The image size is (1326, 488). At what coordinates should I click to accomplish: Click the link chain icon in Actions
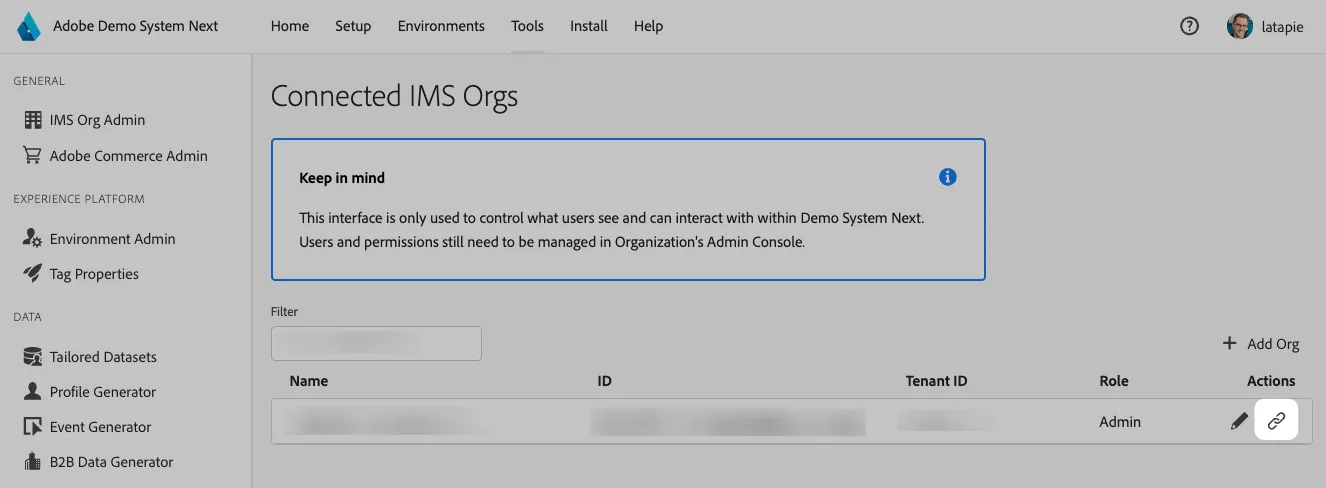[x=1276, y=422]
